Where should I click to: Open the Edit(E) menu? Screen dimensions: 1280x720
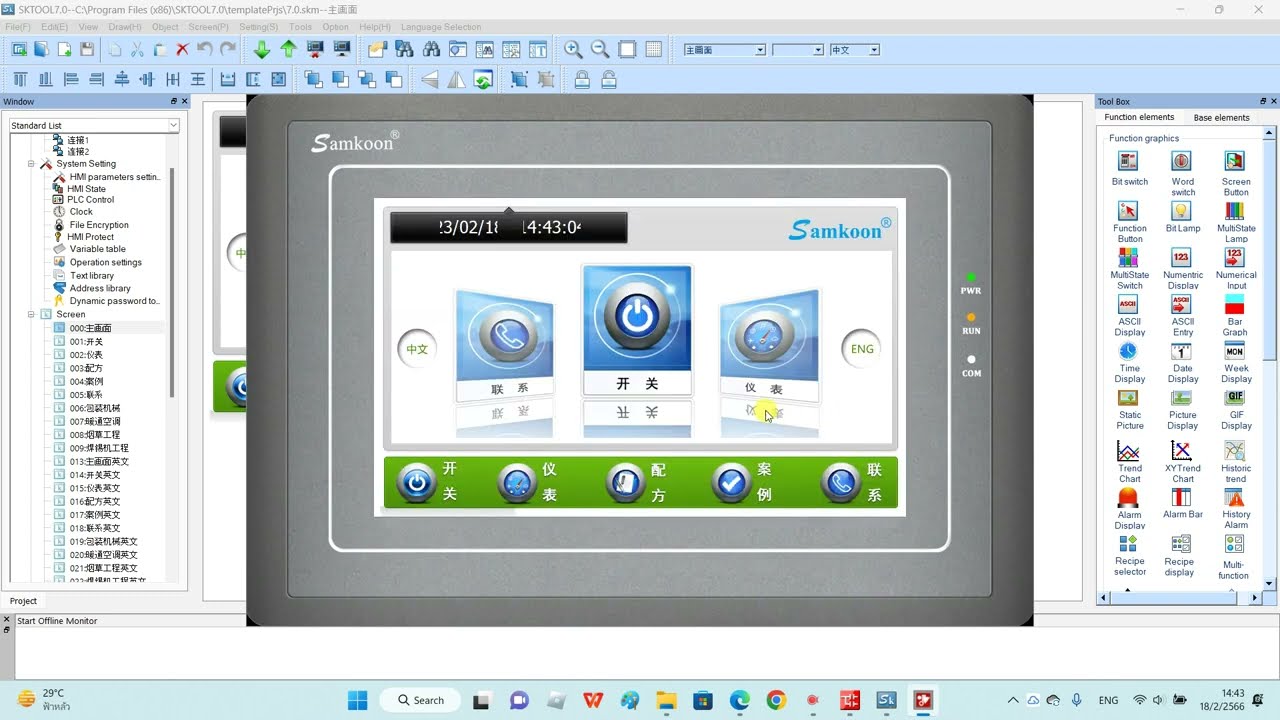pyautogui.click(x=55, y=27)
